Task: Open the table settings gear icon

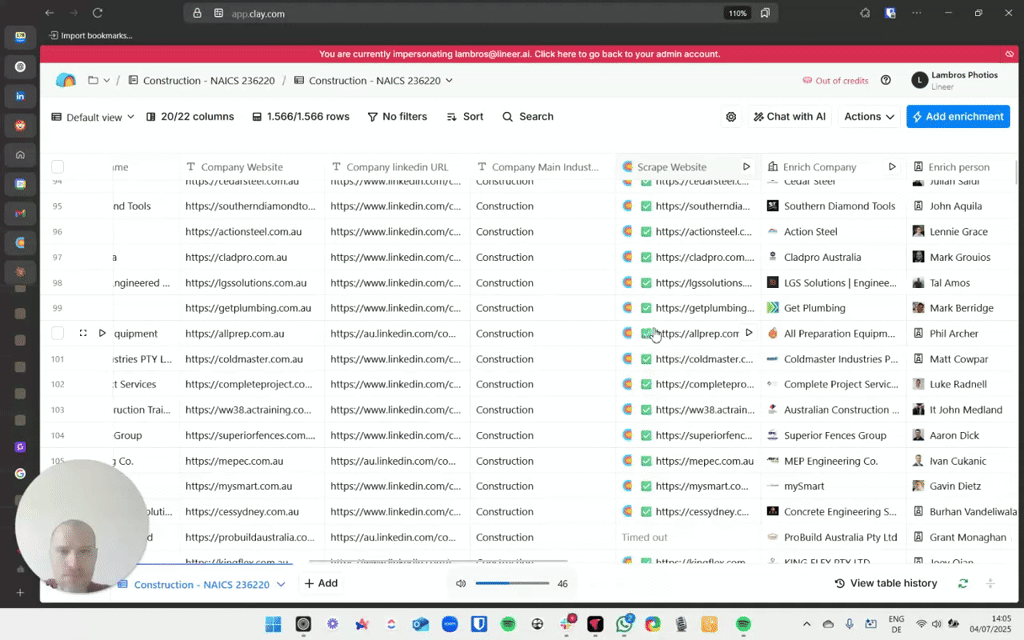Action: (731, 117)
